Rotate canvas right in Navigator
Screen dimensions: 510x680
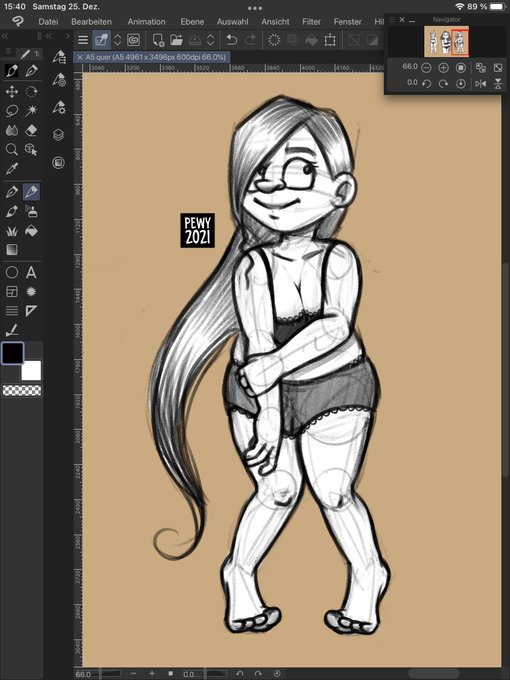tap(443, 83)
